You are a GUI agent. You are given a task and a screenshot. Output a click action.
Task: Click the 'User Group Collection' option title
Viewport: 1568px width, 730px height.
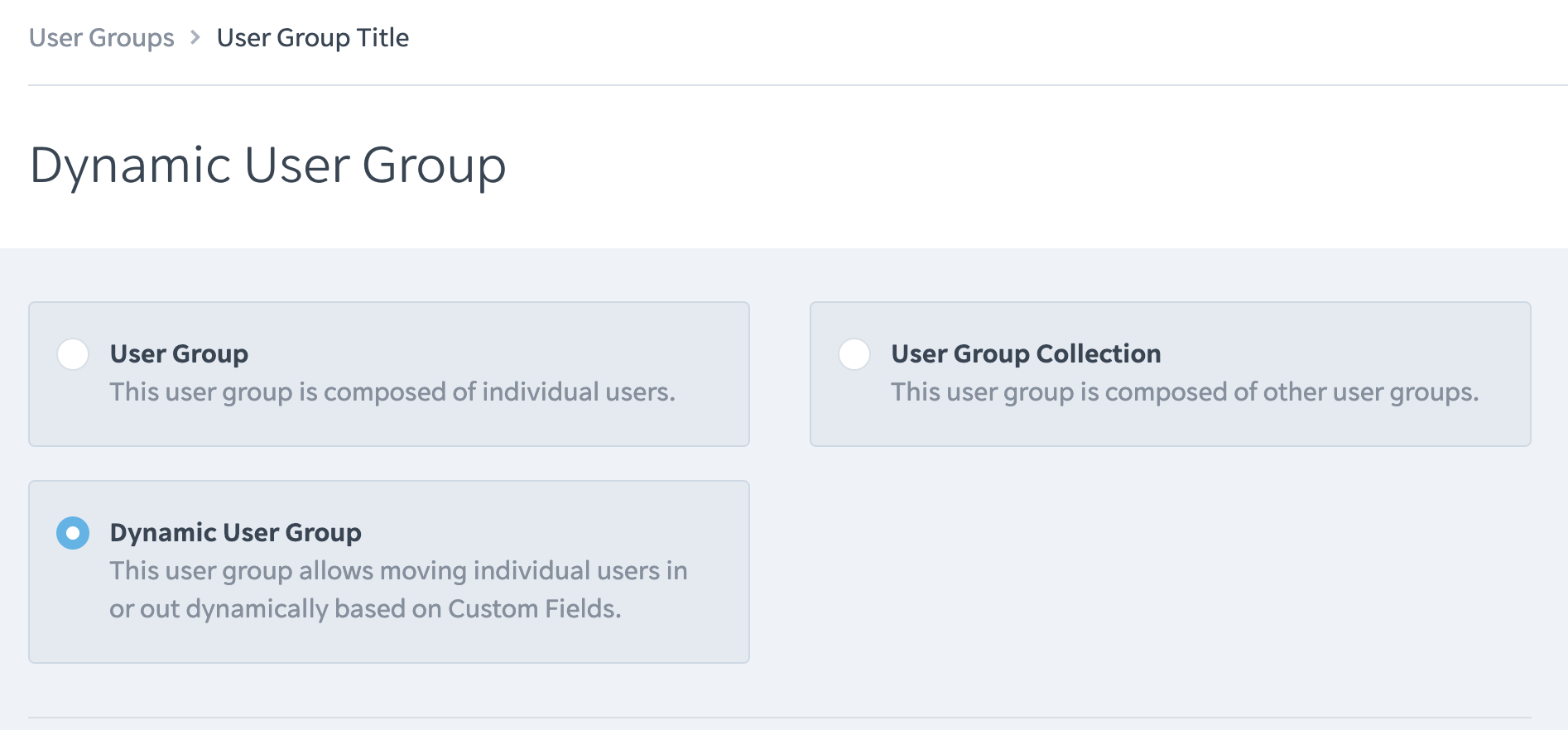(x=1026, y=354)
